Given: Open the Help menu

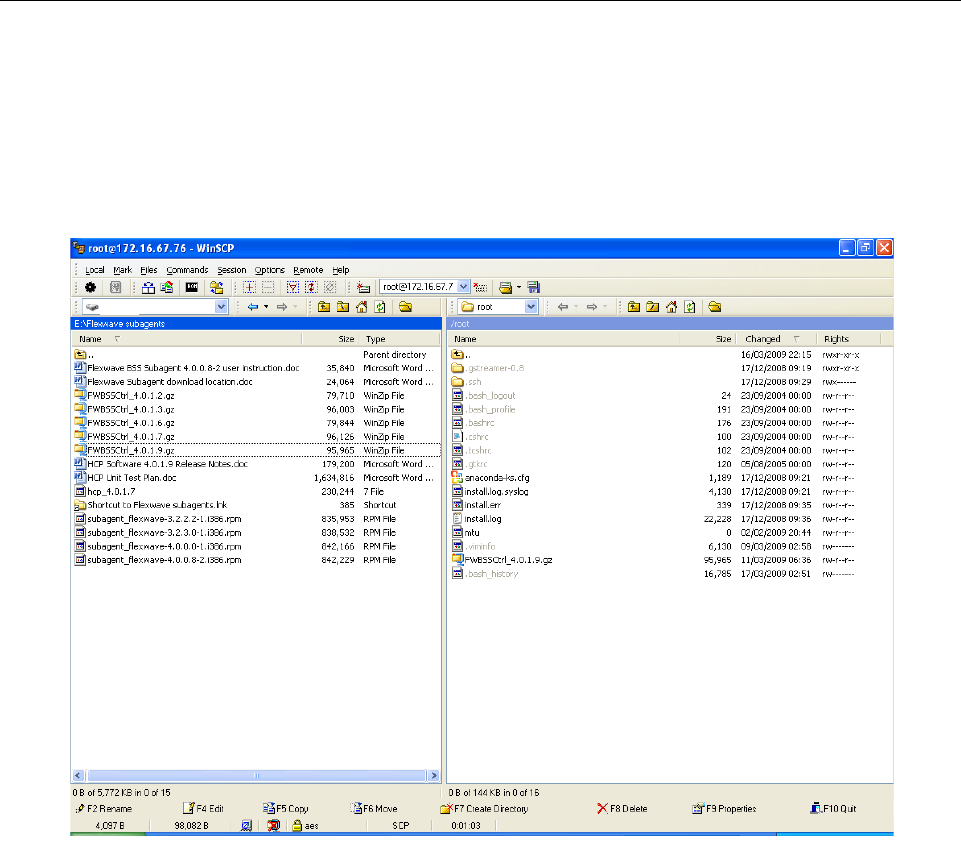Looking at the screenshot, I should click(341, 270).
